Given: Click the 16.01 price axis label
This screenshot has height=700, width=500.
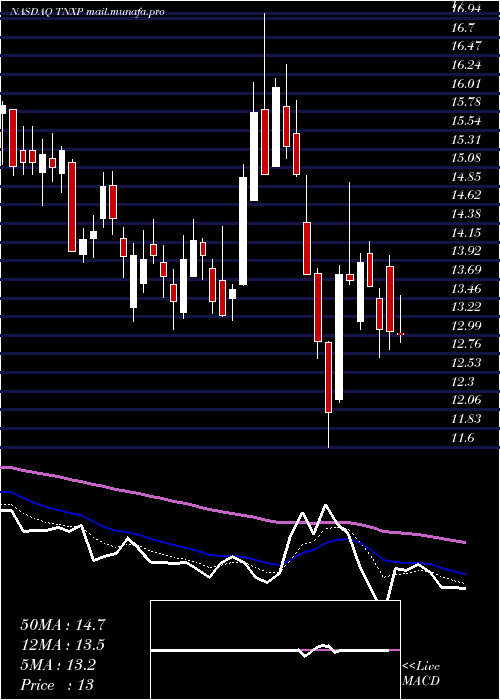Looking at the screenshot, I should 467,84.
